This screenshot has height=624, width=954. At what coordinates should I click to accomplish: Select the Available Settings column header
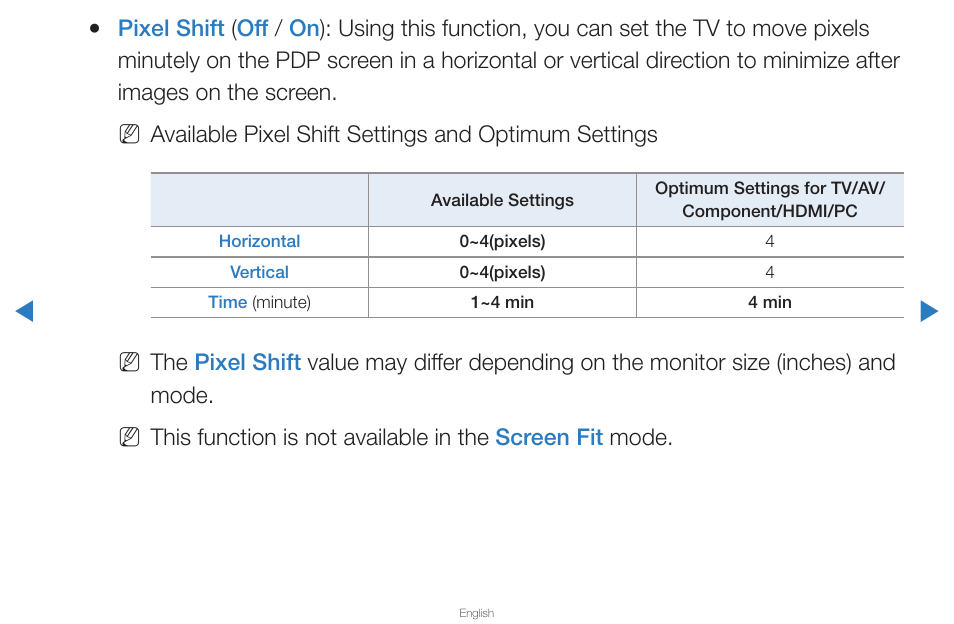coord(502,200)
